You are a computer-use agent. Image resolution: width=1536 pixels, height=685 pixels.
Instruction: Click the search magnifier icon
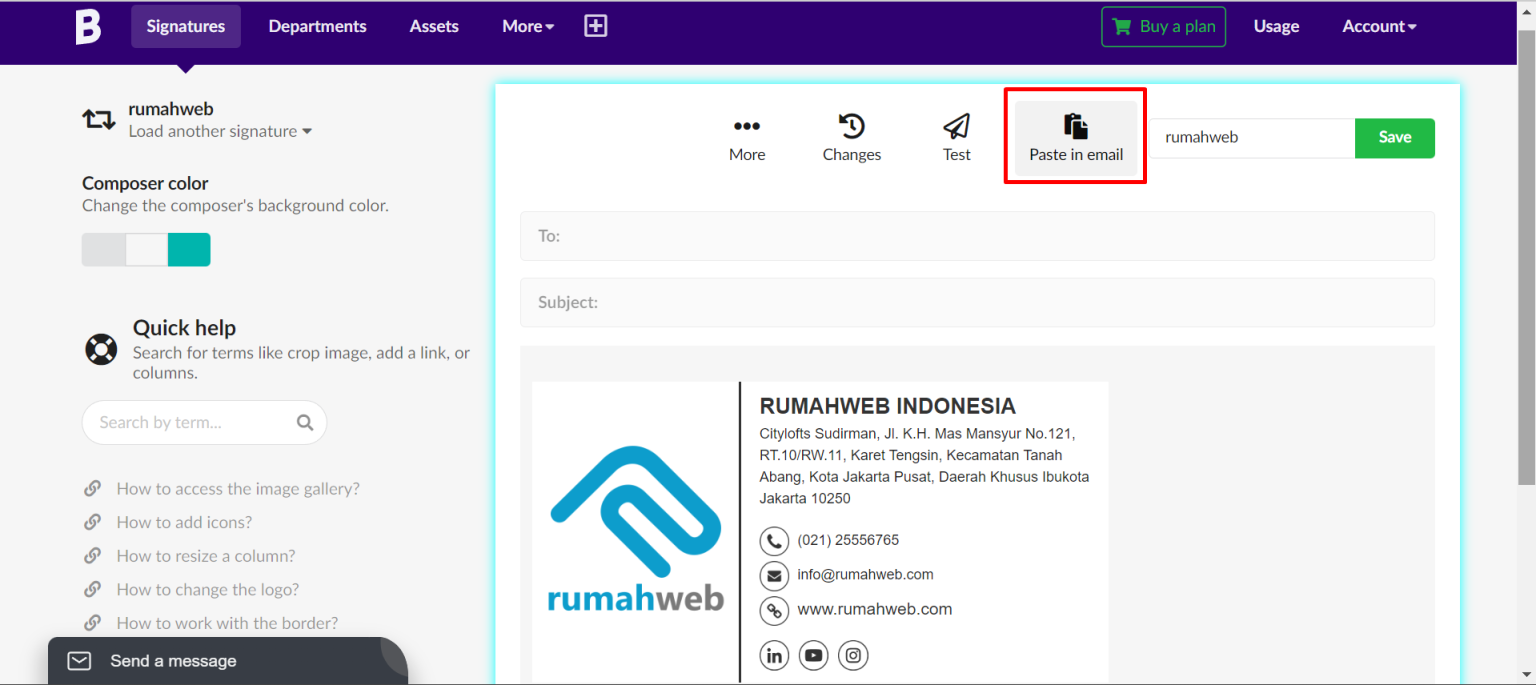305,422
